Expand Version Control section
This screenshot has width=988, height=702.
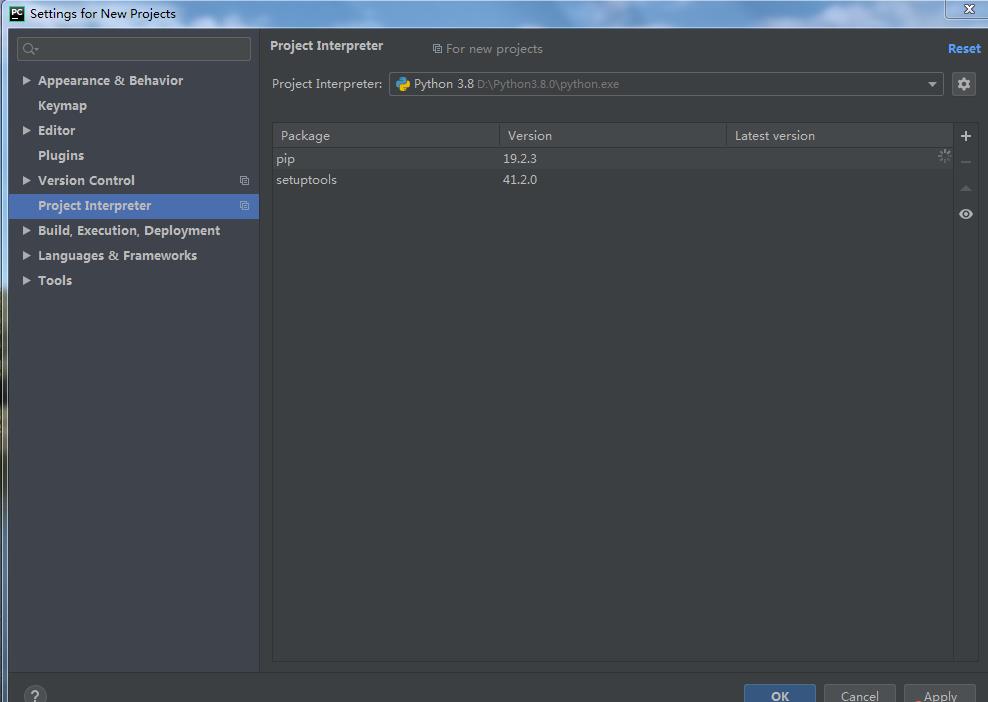[26, 180]
